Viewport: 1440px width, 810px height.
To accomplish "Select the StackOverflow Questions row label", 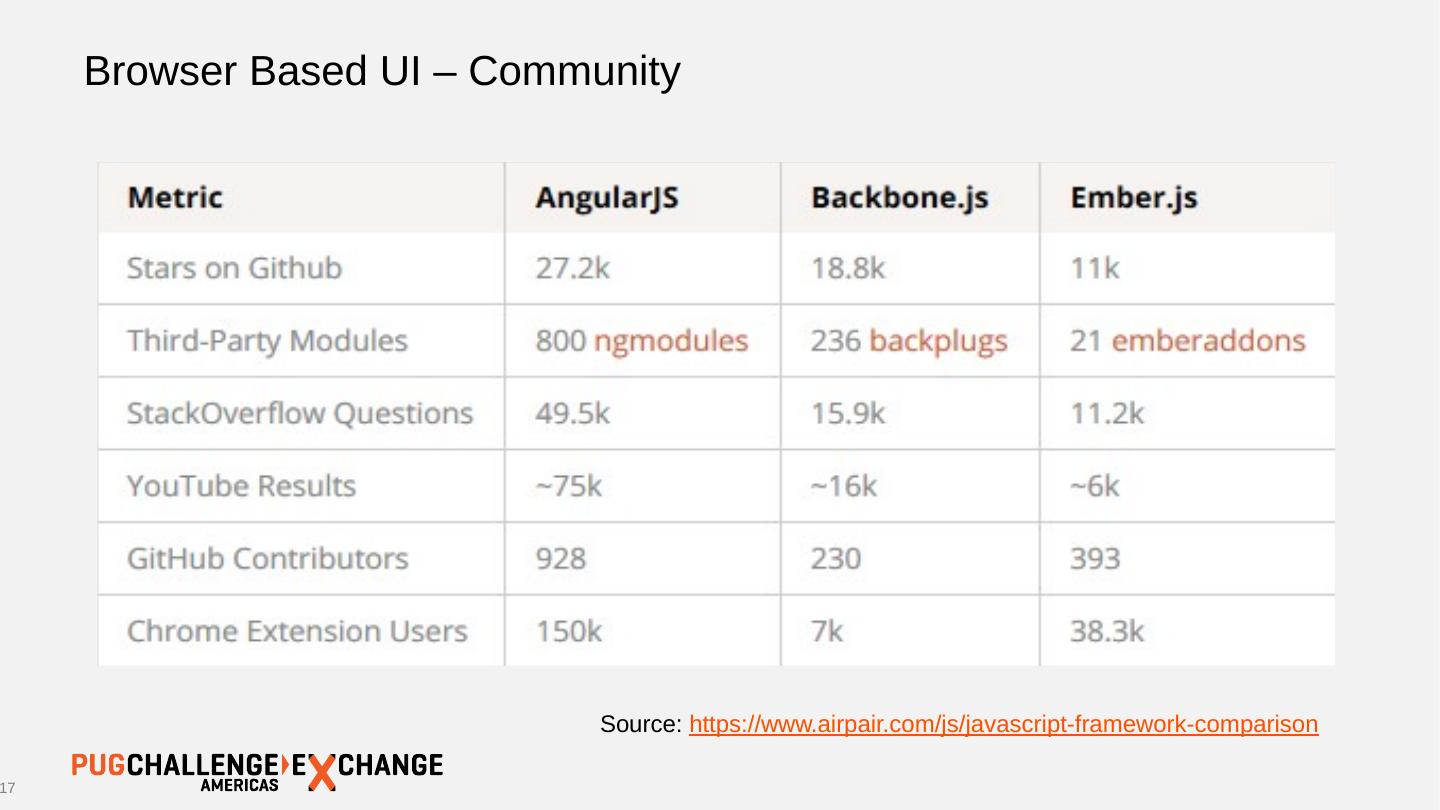I will pyautogui.click(x=299, y=413).
